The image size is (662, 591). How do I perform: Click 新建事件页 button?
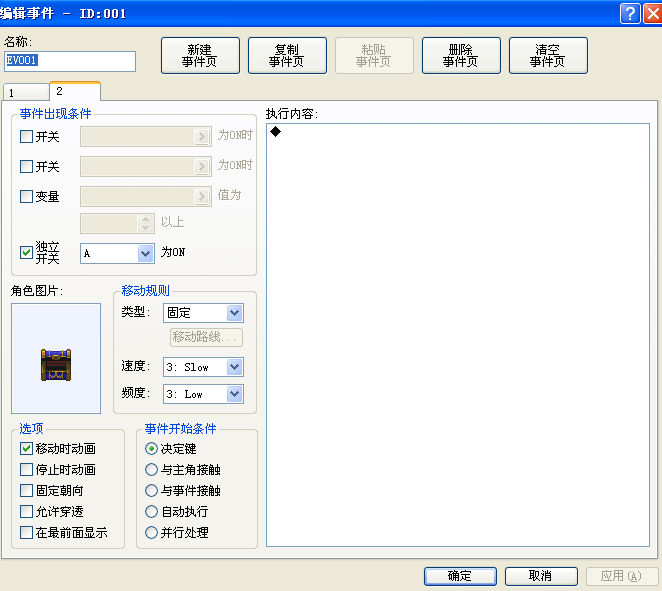pyautogui.click(x=200, y=55)
